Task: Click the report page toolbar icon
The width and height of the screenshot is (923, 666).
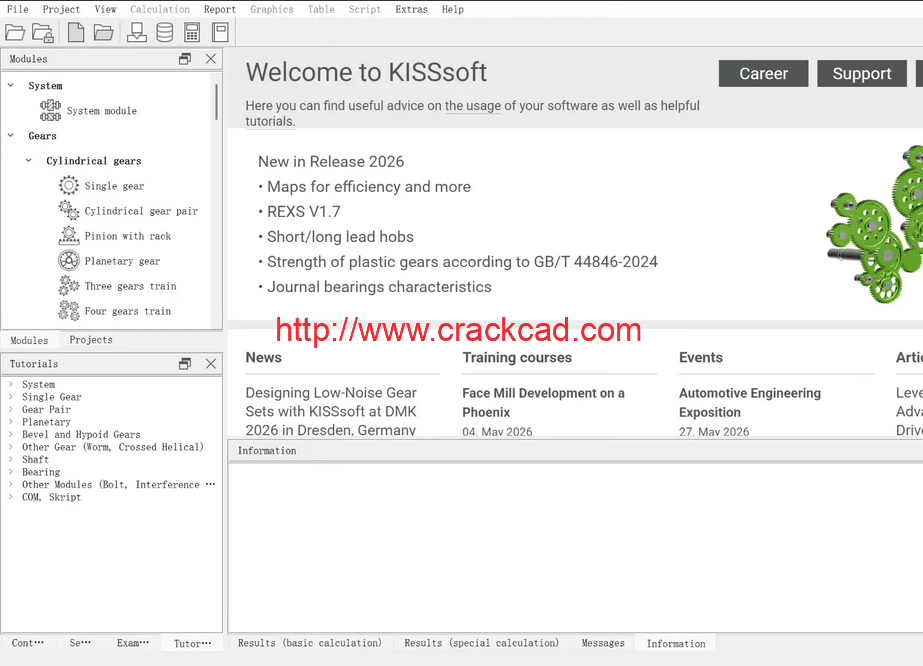Action: pyautogui.click(x=220, y=32)
